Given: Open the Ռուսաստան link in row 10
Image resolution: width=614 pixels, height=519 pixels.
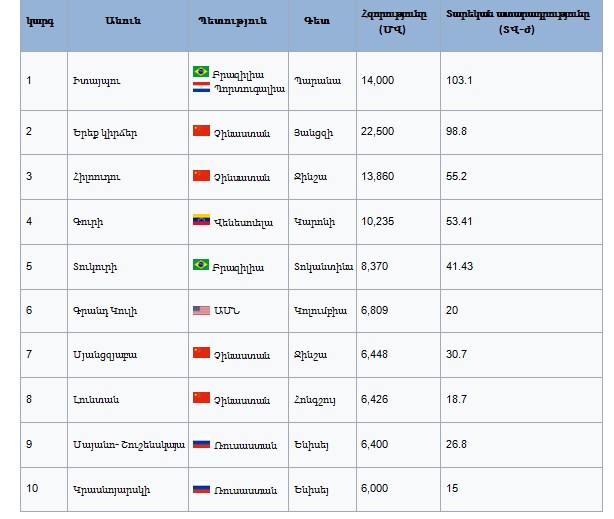Looking at the screenshot, I should 243,490.
